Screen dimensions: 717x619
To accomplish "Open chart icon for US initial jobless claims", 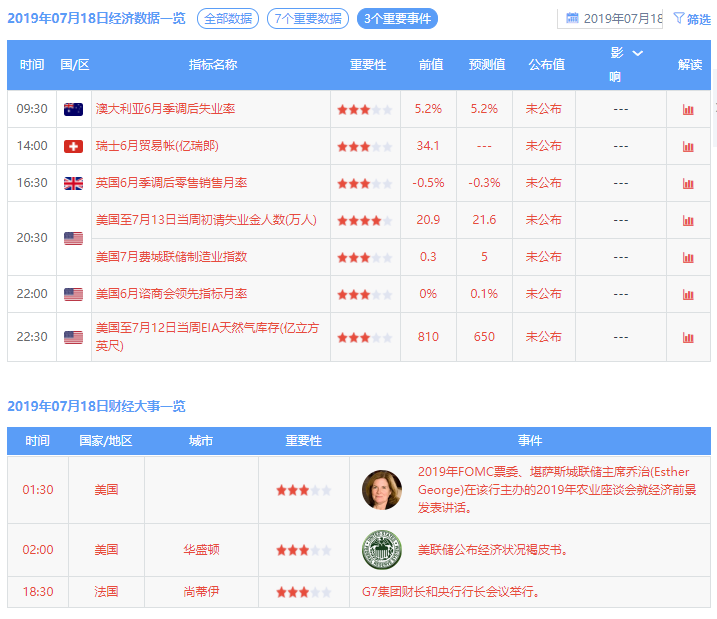I will coord(688,221).
